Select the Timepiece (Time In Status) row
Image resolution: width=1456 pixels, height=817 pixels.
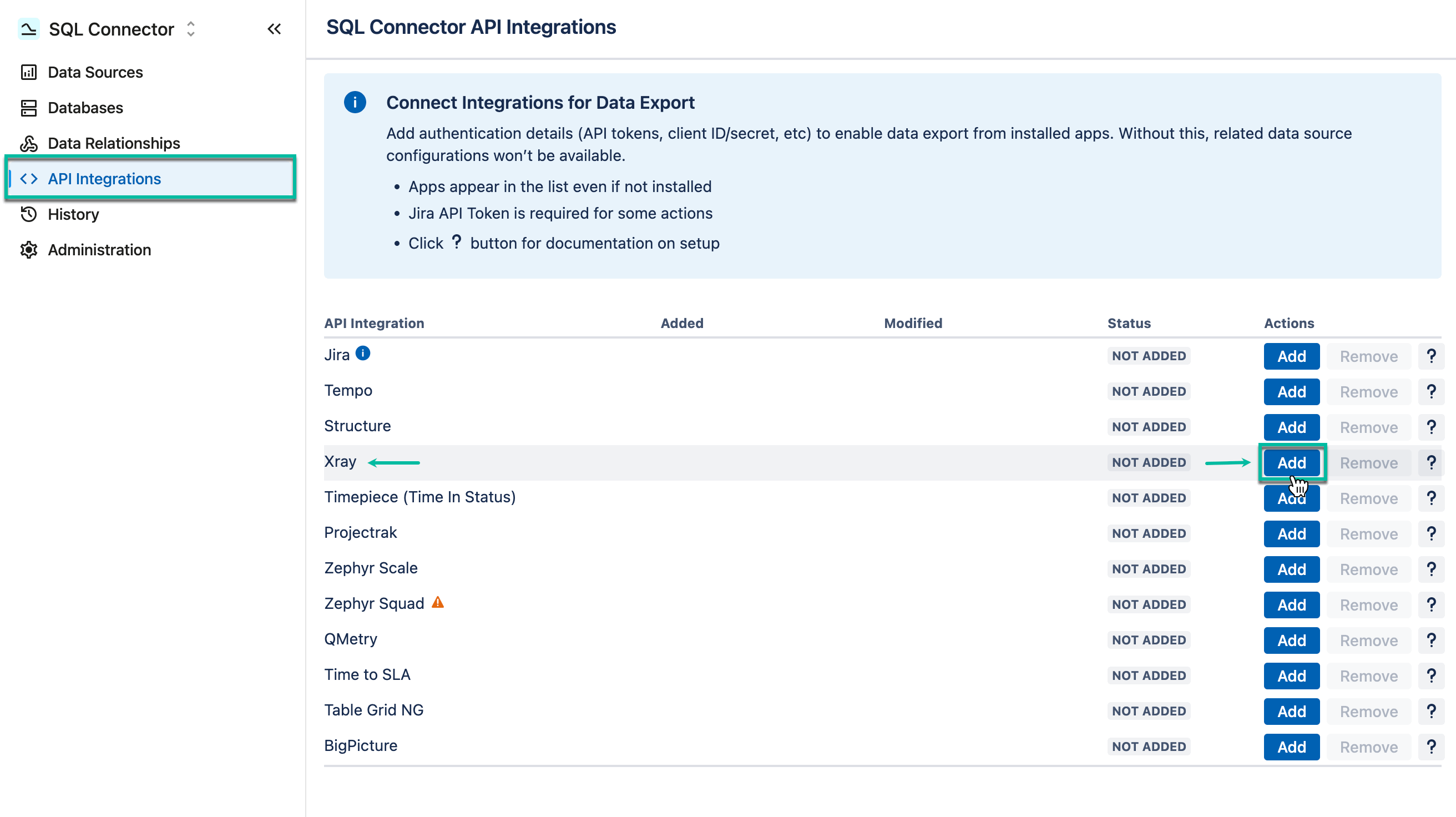tap(419, 497)
